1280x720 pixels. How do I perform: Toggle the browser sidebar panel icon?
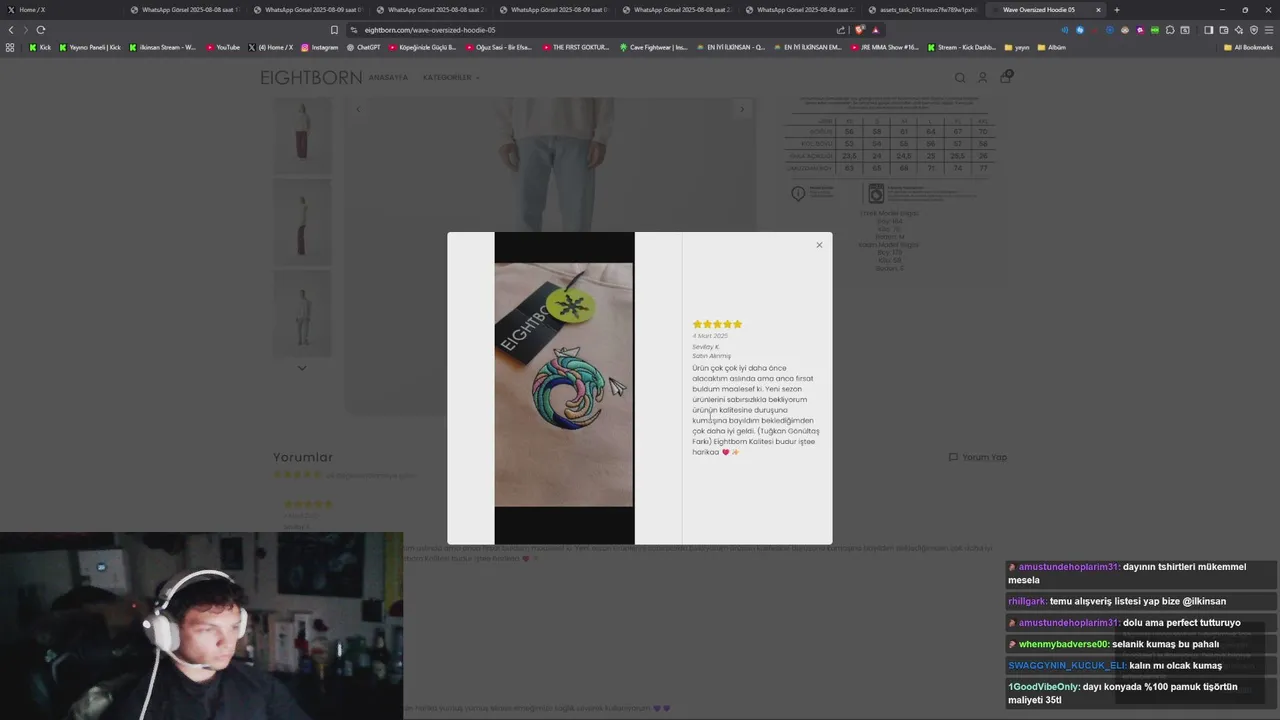pos(1208,30)
